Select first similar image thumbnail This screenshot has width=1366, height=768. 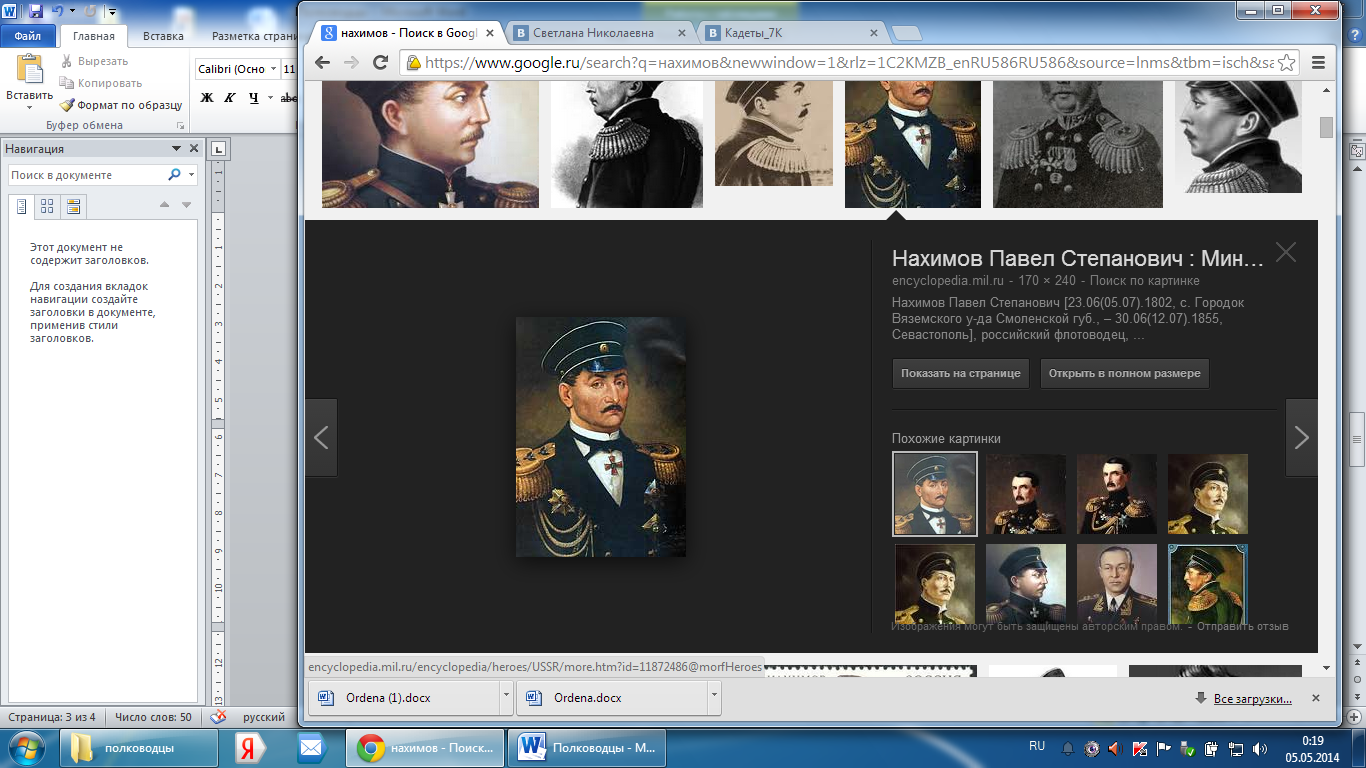click(935, 494)
